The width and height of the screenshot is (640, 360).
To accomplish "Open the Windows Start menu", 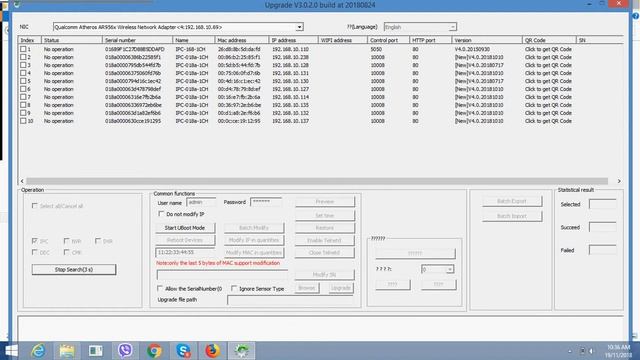I will (11, 351).
